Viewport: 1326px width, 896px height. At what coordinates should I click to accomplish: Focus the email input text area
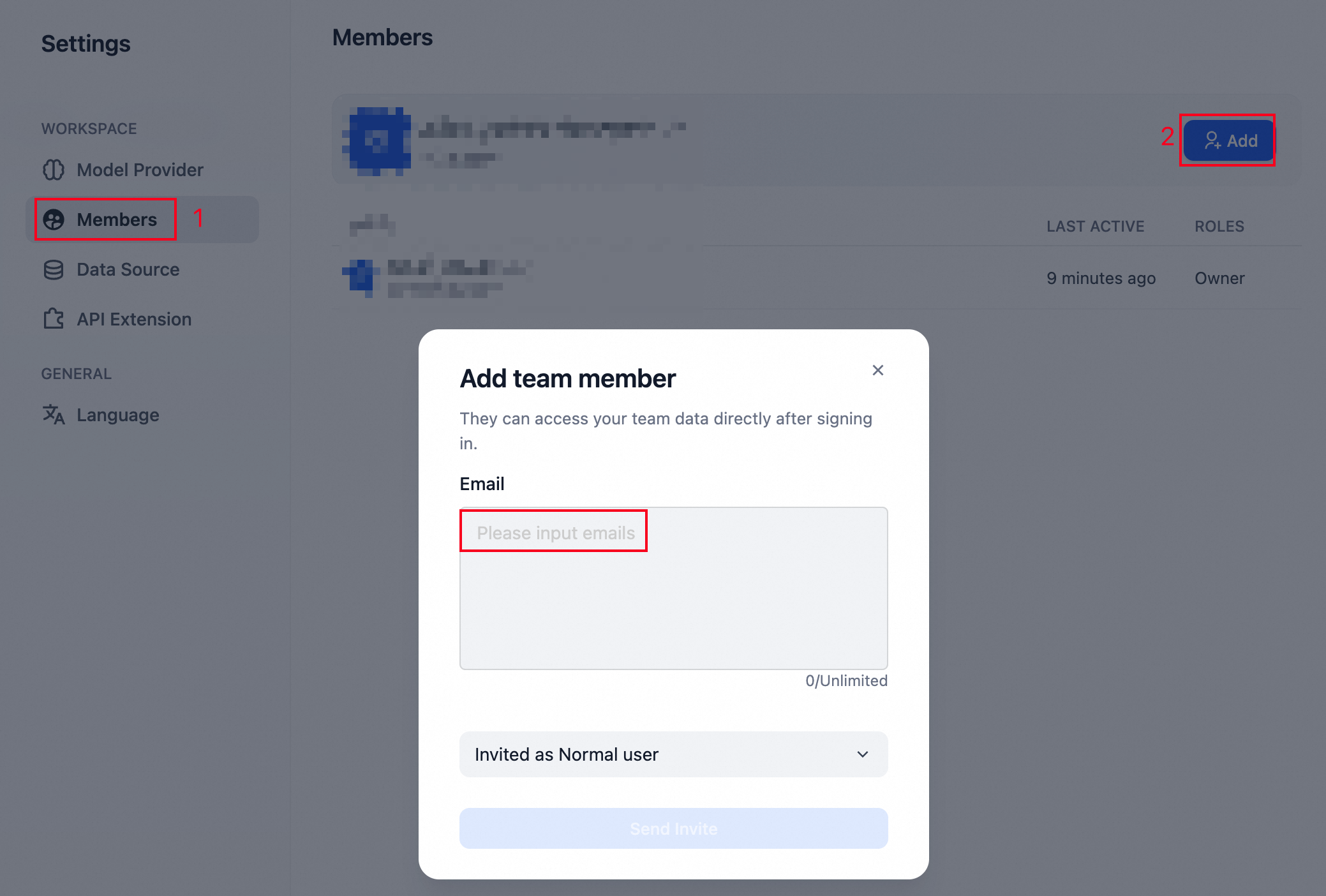click(673, 588)
